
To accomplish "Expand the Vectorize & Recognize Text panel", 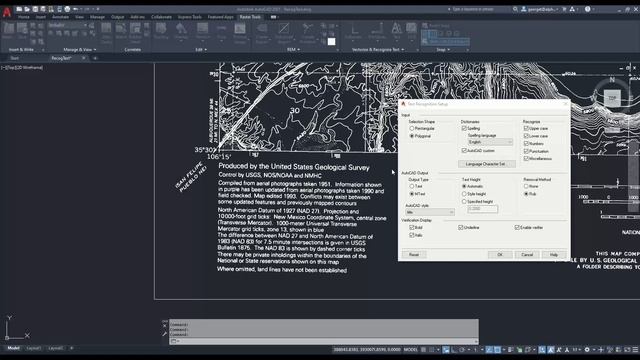I will (378, 50).
